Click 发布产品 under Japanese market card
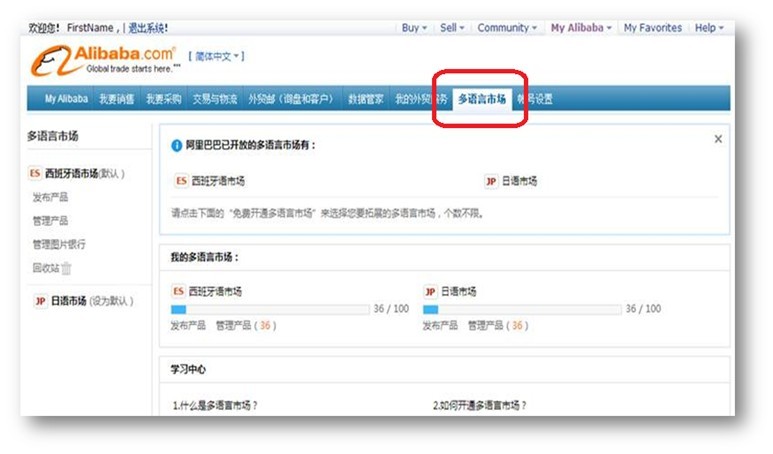This screenshot has height=454, width=773. tap(440, 325)
